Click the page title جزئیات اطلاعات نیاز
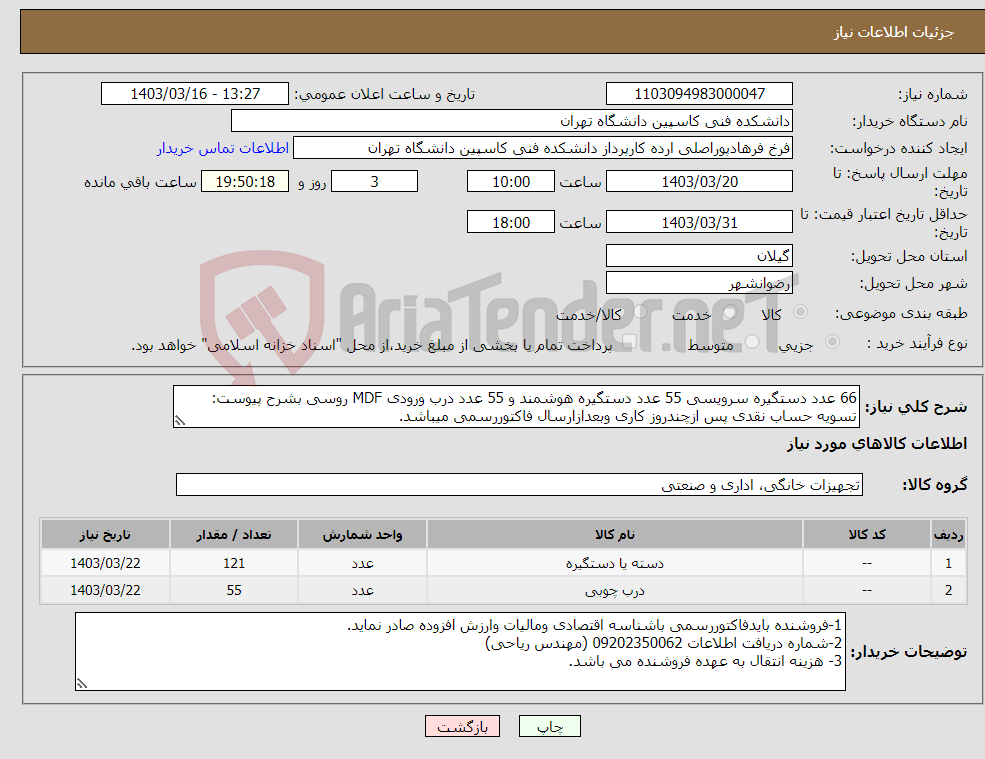Screen dimensions: 985x759 (894, 32)
